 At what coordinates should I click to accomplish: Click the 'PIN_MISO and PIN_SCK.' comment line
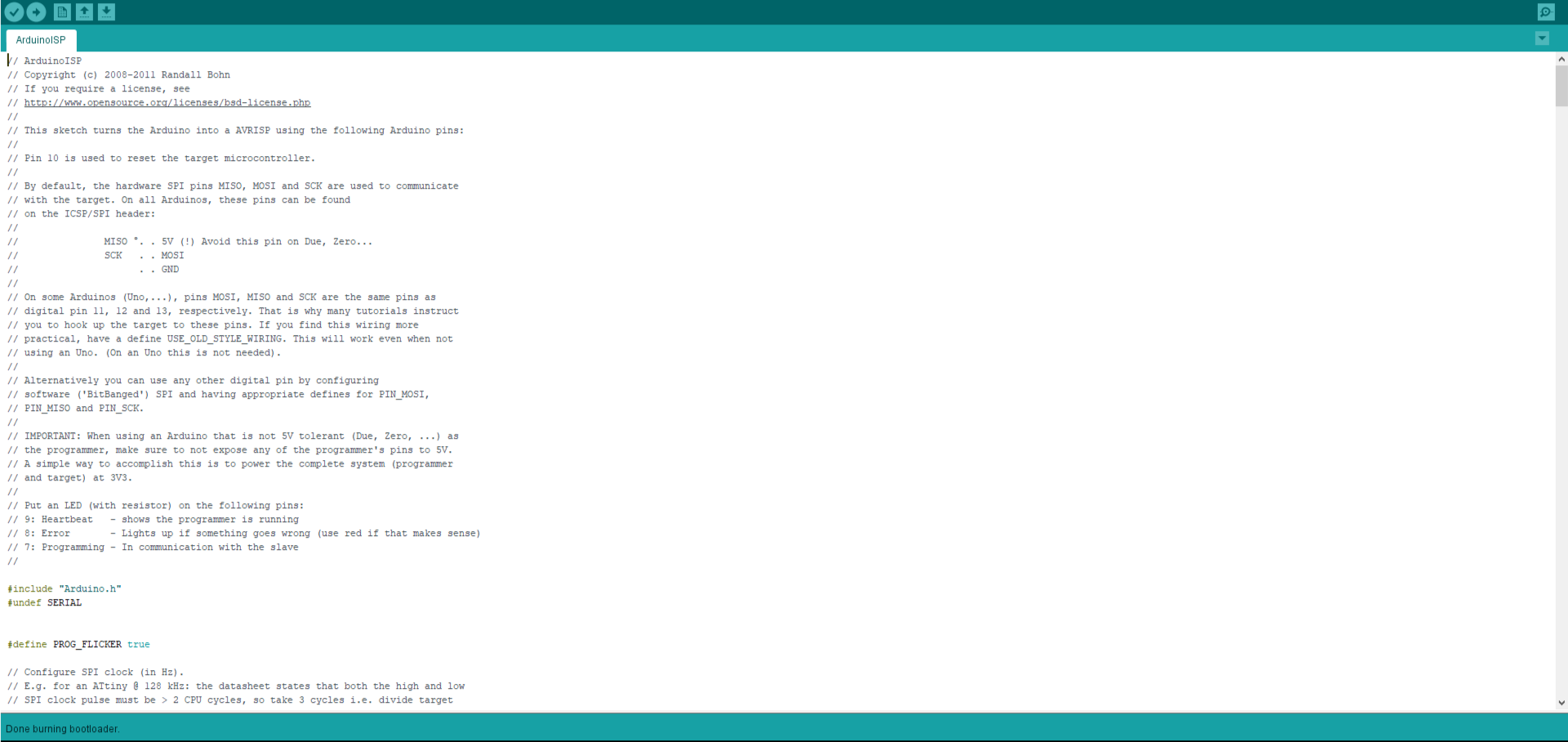(76, 409)
